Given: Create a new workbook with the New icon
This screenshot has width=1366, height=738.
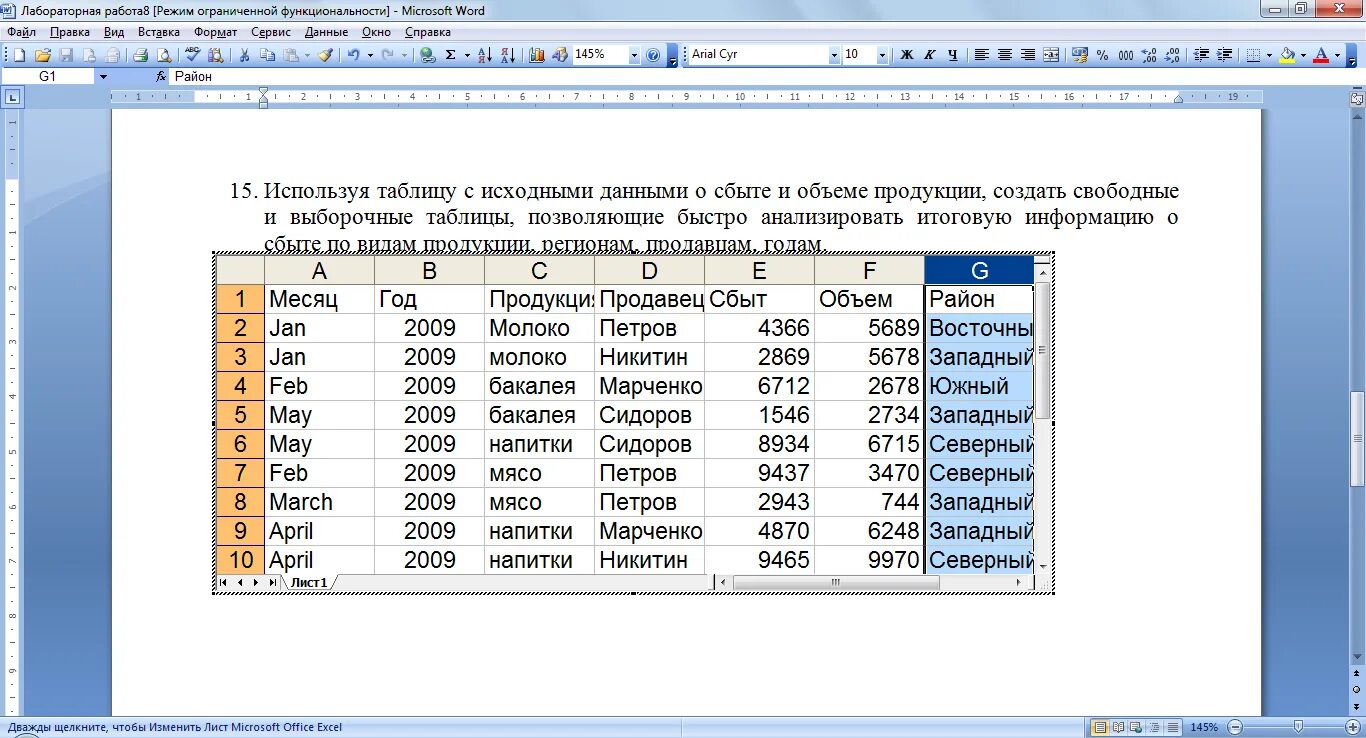Looking at the screenshot, I should pyautogui.click(x=18, y=55).
